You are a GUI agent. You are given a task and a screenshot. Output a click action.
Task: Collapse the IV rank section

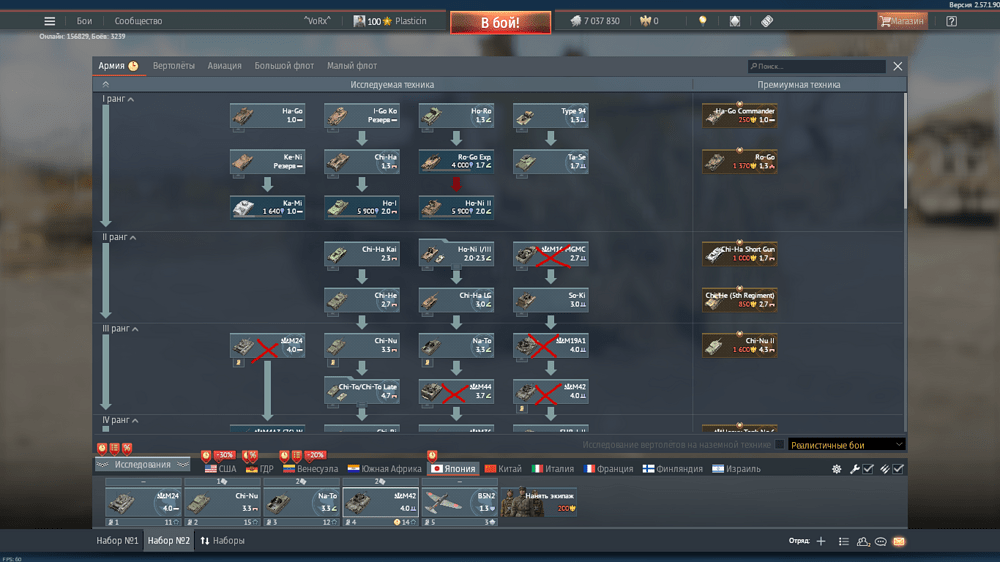(121, 420)
